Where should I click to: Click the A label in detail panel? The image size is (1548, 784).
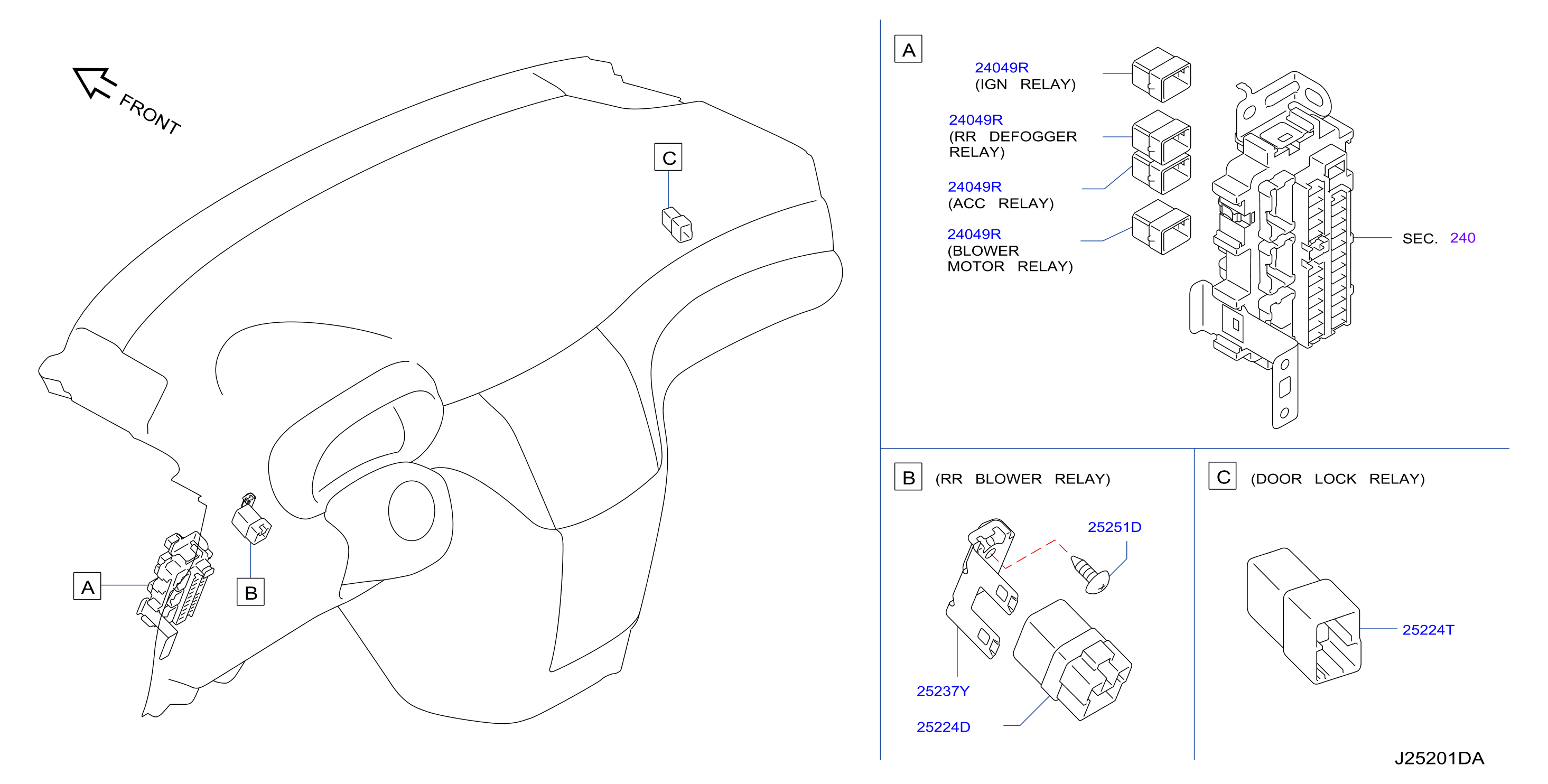(x=908, y=49)
